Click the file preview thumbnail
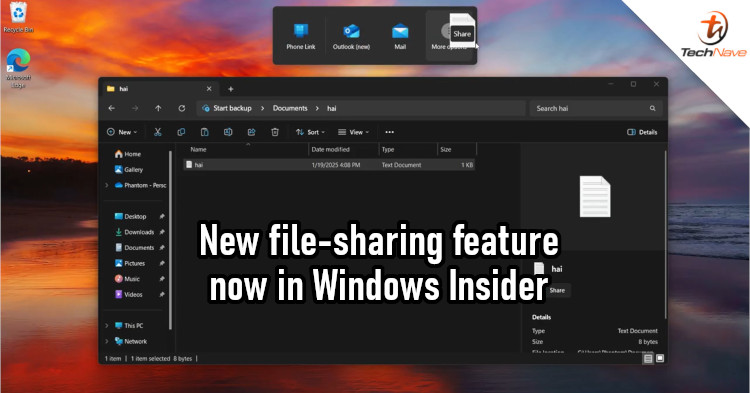 (595, 196)
